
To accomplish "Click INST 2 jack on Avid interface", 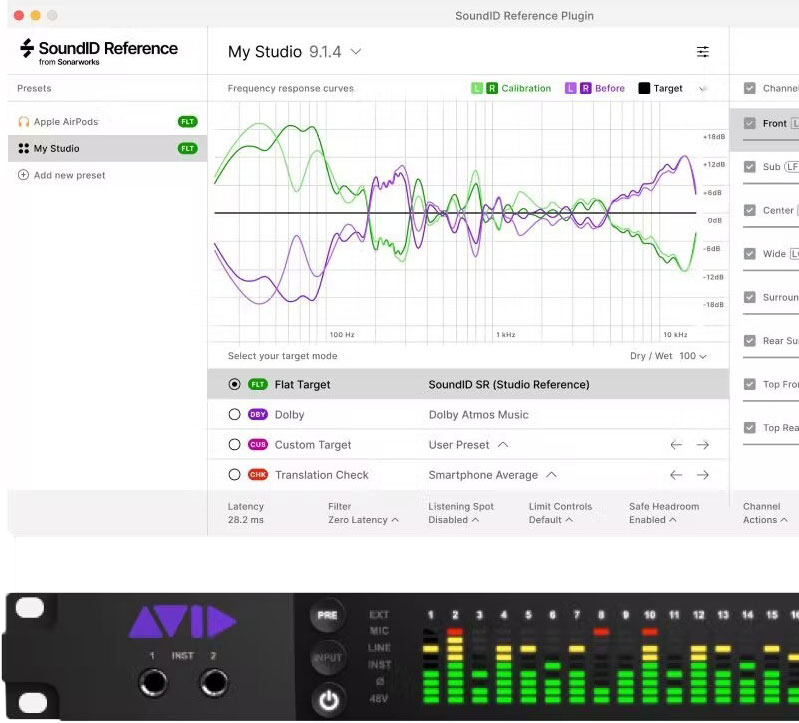I will 214,683.
